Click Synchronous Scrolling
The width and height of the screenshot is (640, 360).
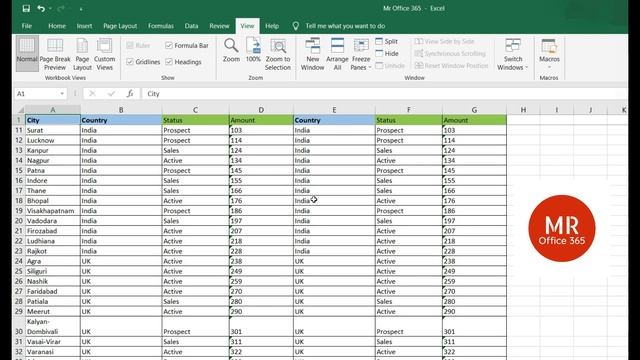[x=450, y=53]
